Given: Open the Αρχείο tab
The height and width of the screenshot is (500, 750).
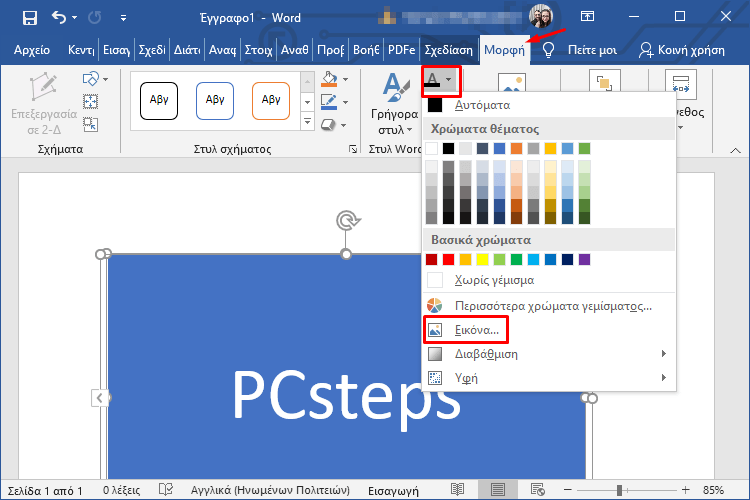Looking at the screenshot, I should click(32, 50).
